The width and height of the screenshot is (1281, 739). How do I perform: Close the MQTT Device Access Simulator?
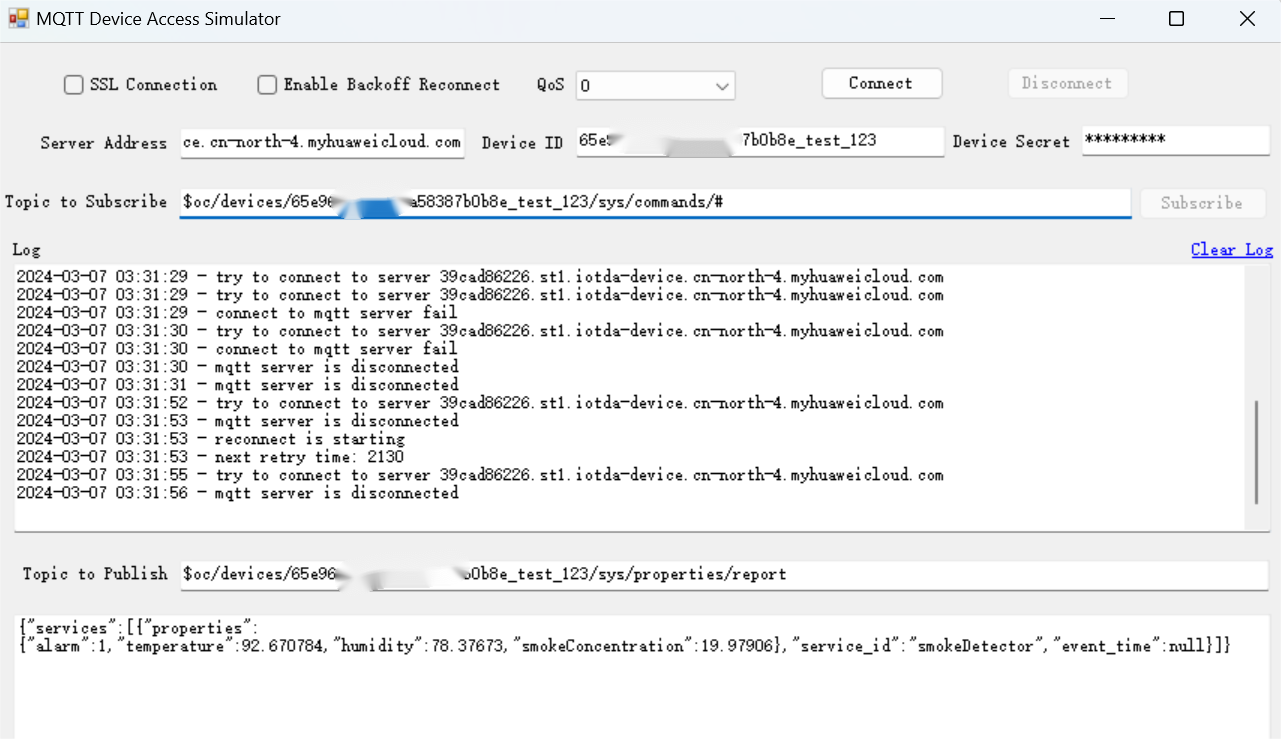pyautogui.click(x=1247, y=19)
